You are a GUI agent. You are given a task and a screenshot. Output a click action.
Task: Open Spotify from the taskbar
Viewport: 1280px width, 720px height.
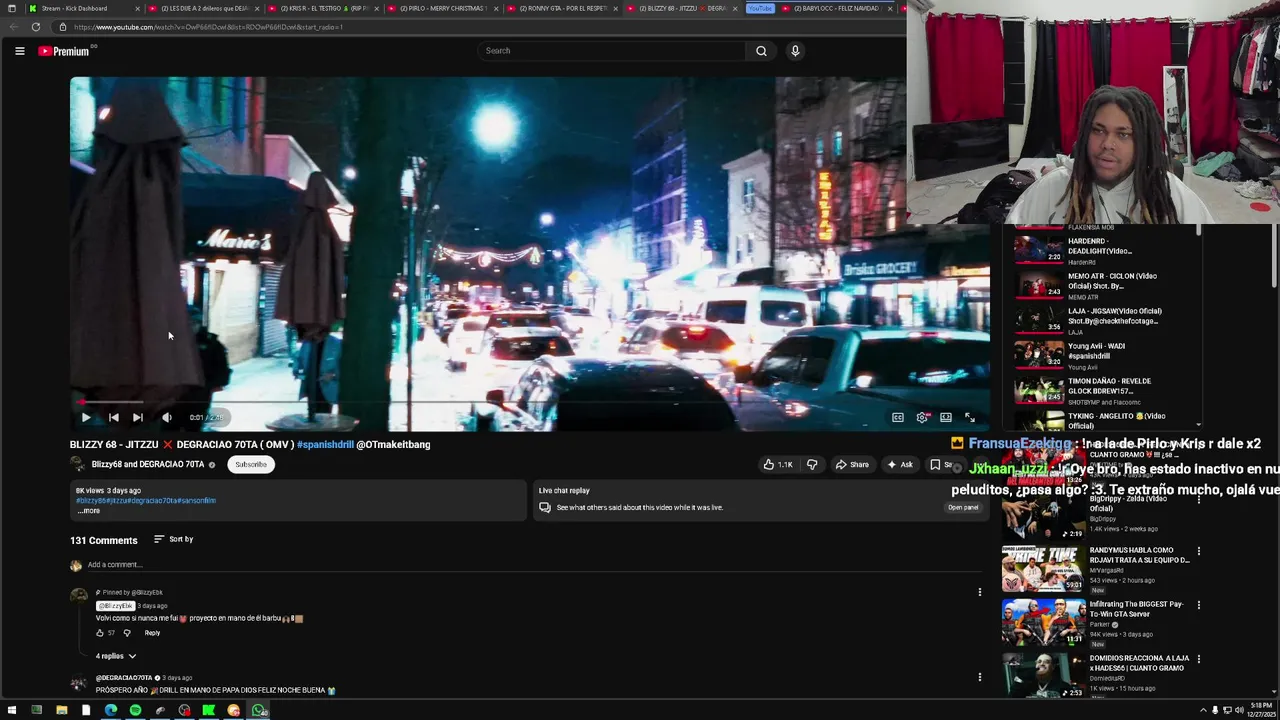tap(135, 711)
